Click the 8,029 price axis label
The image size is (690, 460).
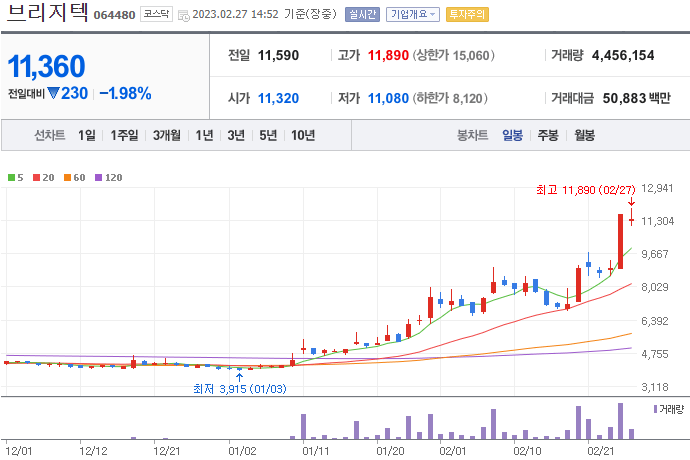pos(655,287)
